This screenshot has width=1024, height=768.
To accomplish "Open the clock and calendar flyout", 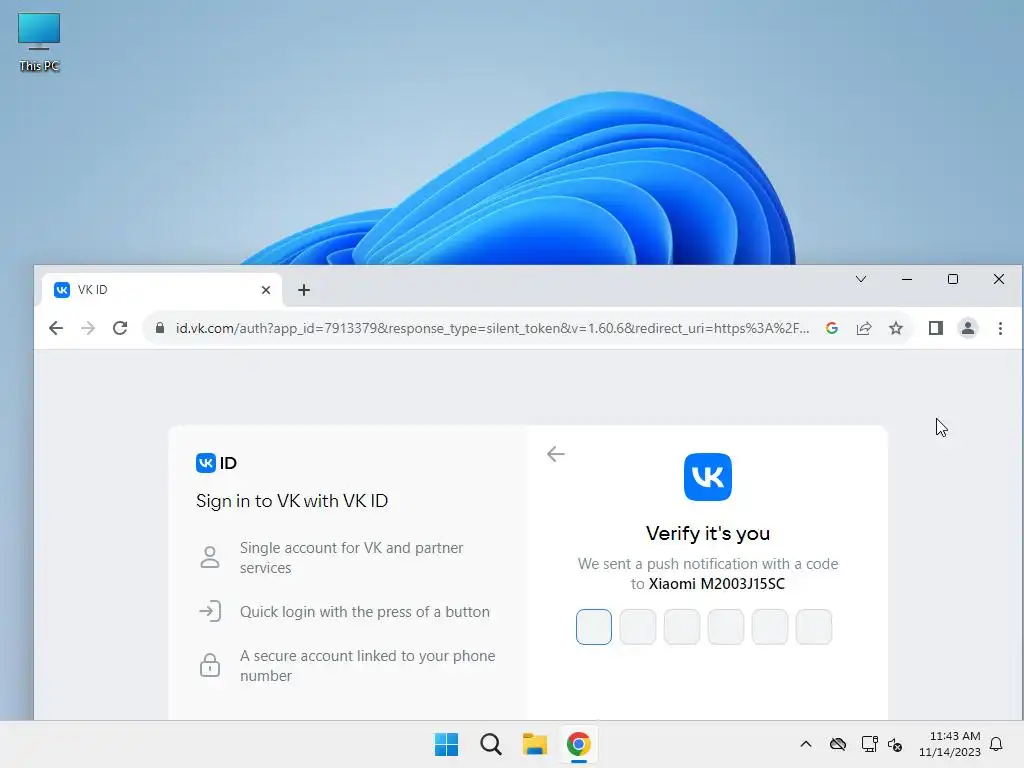I will click(x=950, y=744).
